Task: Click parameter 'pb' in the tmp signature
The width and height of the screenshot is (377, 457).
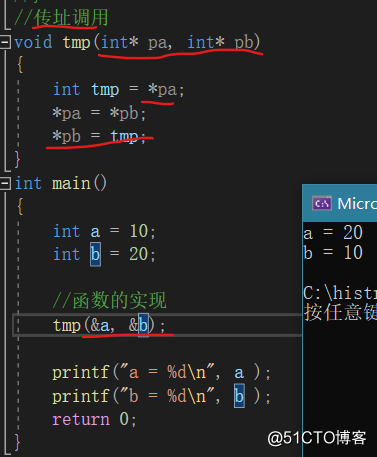Action: (x=244, y=43)
